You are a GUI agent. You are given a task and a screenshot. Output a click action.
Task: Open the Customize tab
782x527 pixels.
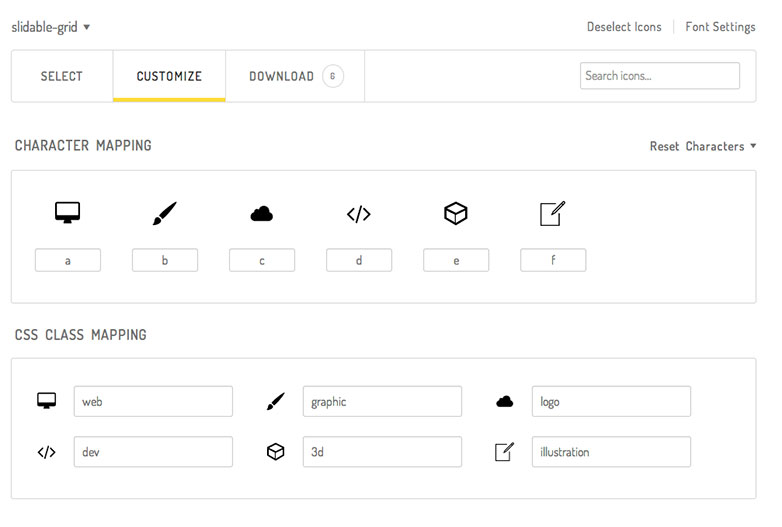(169, 76)
